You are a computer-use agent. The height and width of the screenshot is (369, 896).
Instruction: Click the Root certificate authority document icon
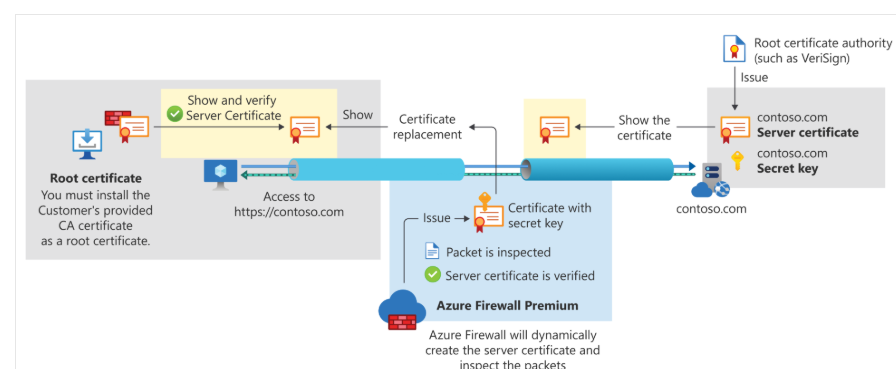pyautogui.click(x=734, y=48)
